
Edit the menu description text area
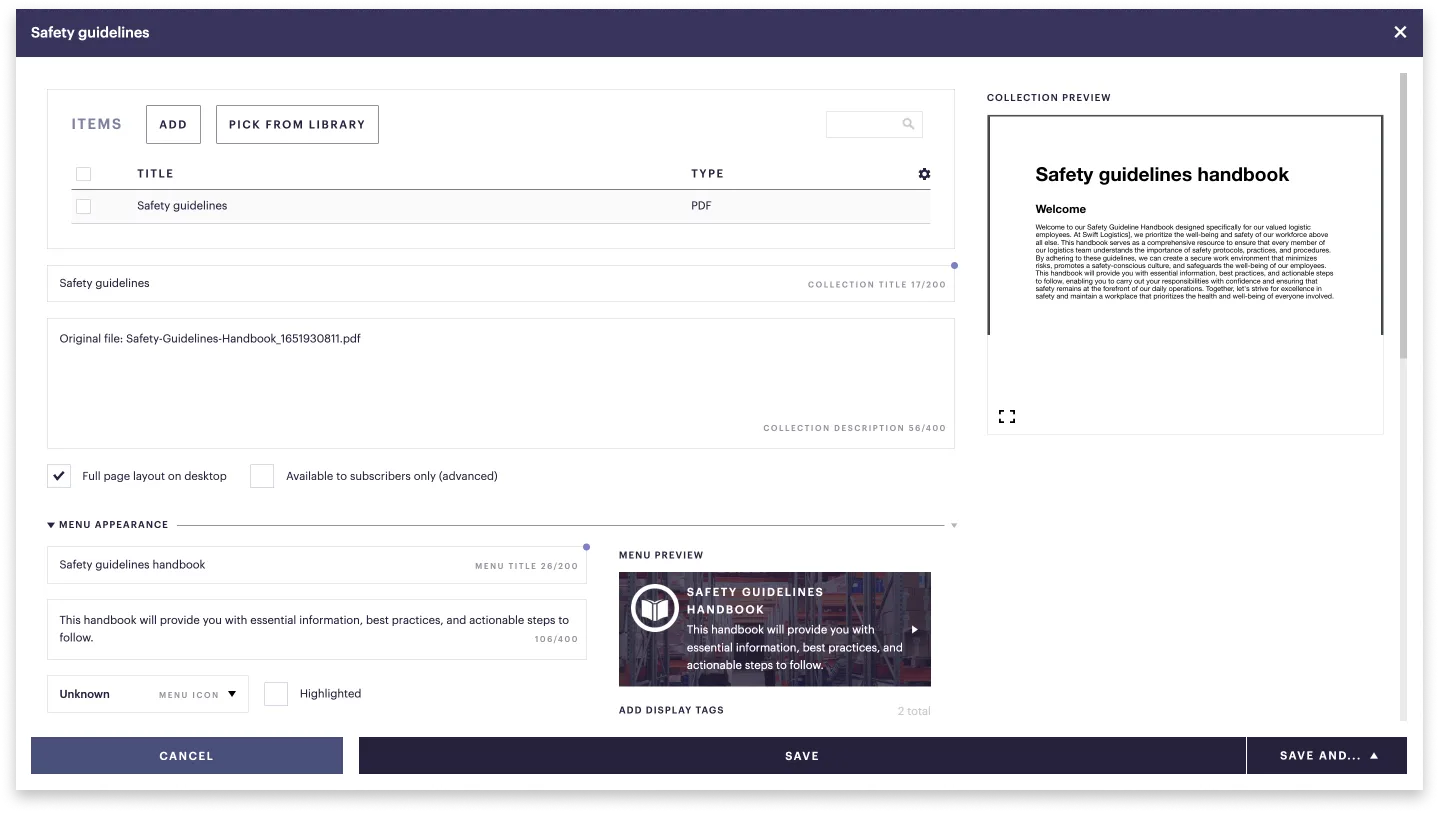pos(316,630)
